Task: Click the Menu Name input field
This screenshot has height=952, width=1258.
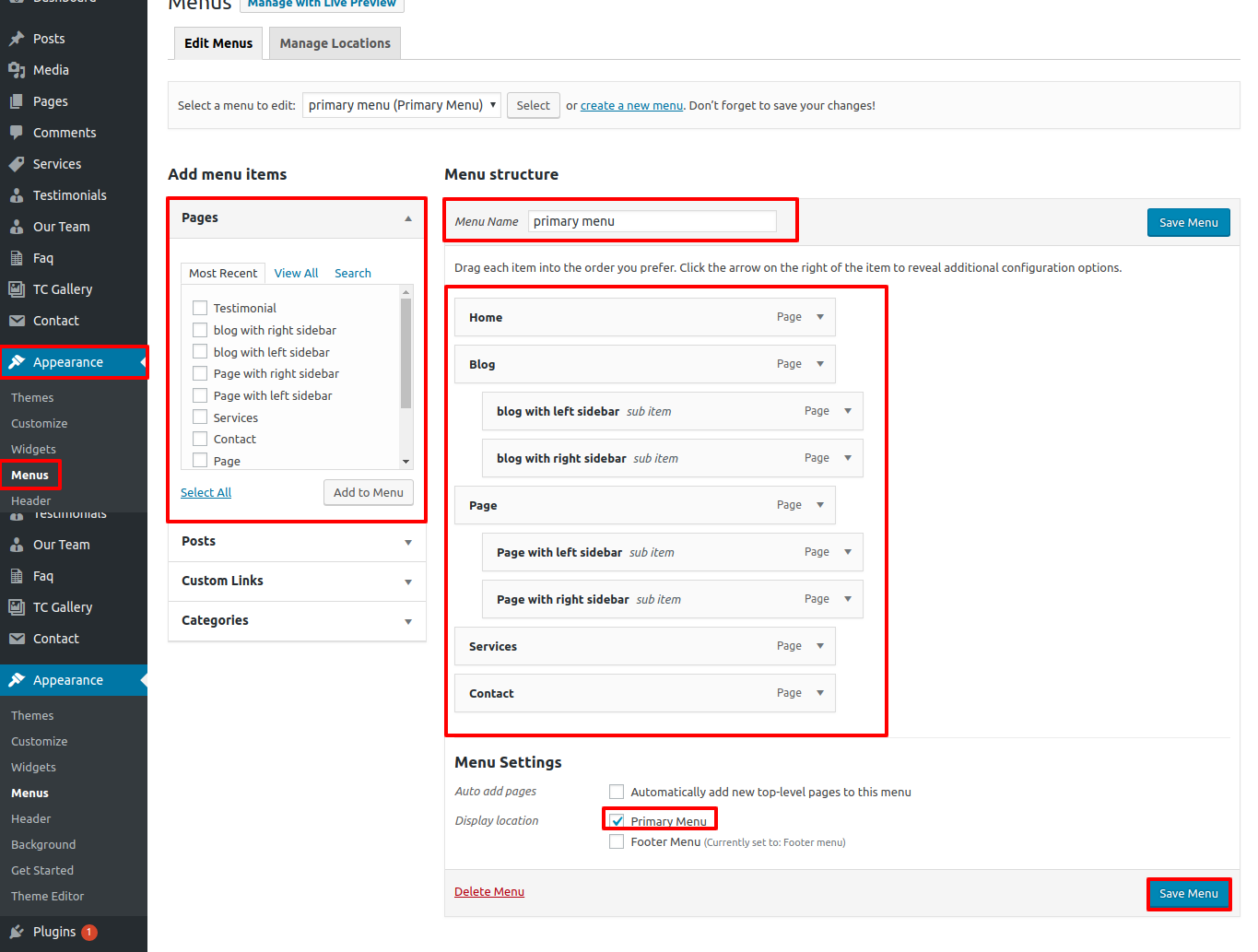Action: (652, 221)
